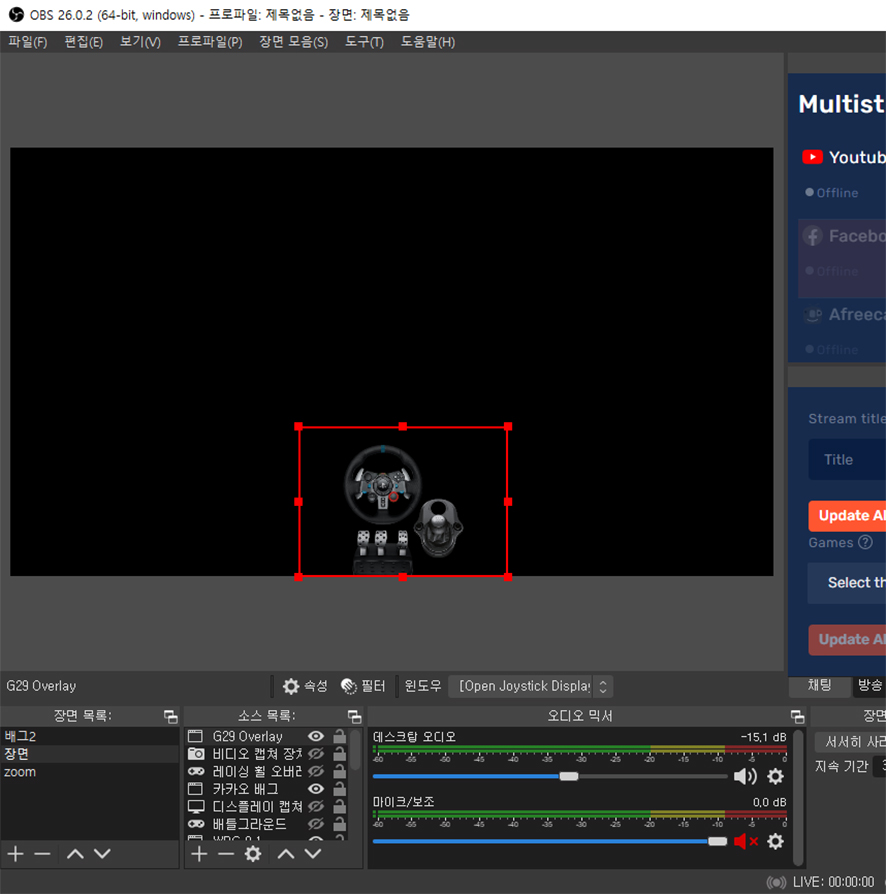
Task: Click the Stream Title input field
Action: click(x=847, y=460)
